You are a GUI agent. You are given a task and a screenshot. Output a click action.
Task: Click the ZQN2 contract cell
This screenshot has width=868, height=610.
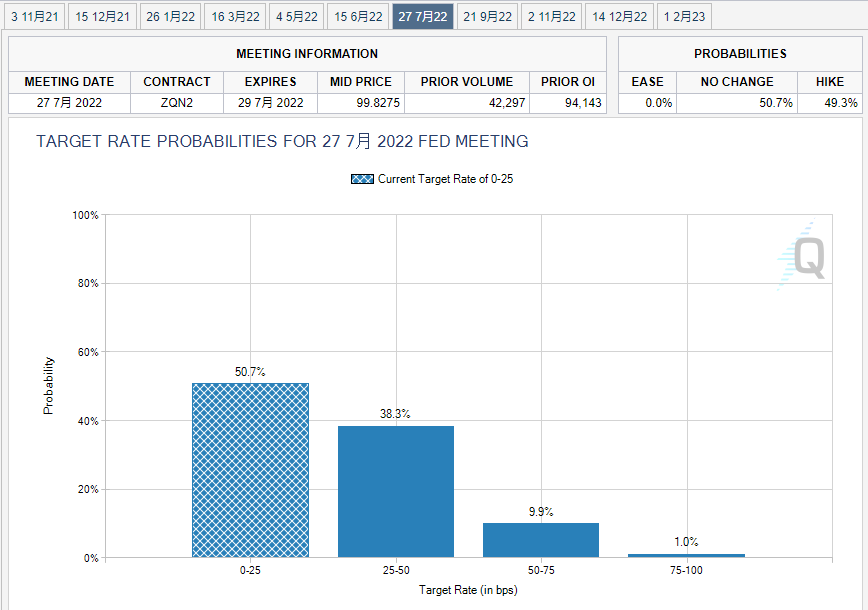(x=177, y=103)
